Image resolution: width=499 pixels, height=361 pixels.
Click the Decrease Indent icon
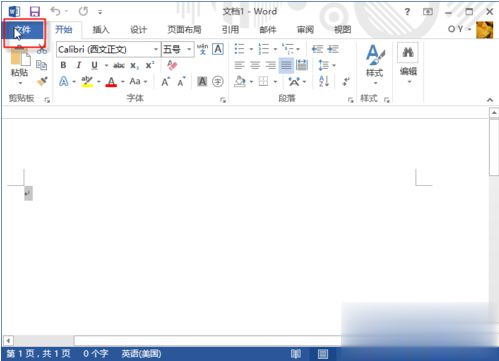tap(317, 49)
